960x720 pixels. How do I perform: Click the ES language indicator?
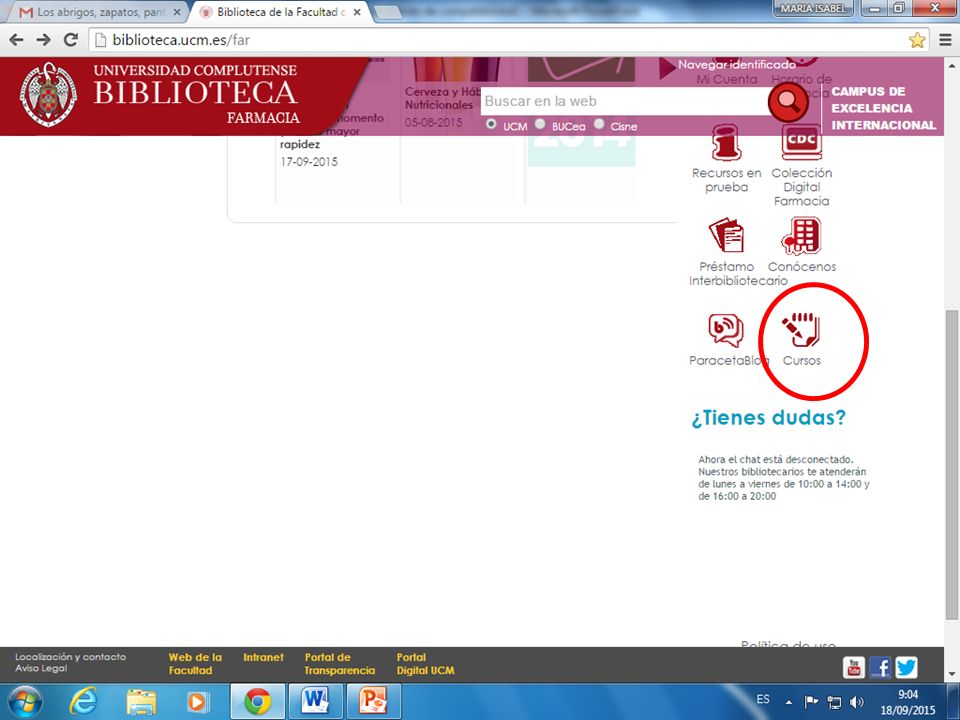tap(763, 699)
